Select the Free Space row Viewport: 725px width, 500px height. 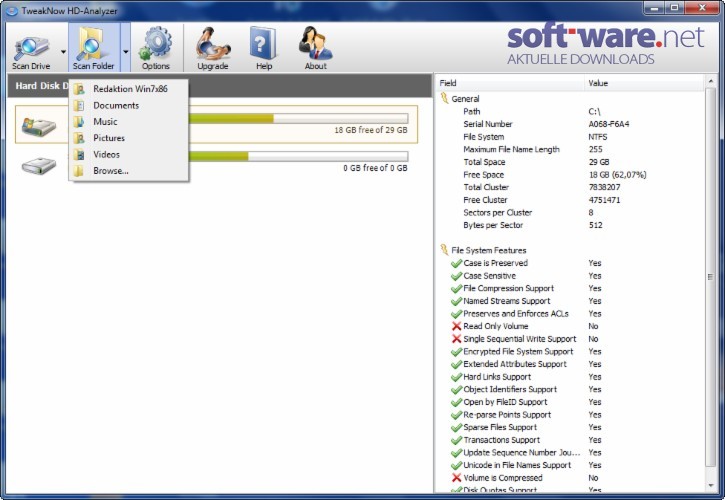[x=570, y=175]
